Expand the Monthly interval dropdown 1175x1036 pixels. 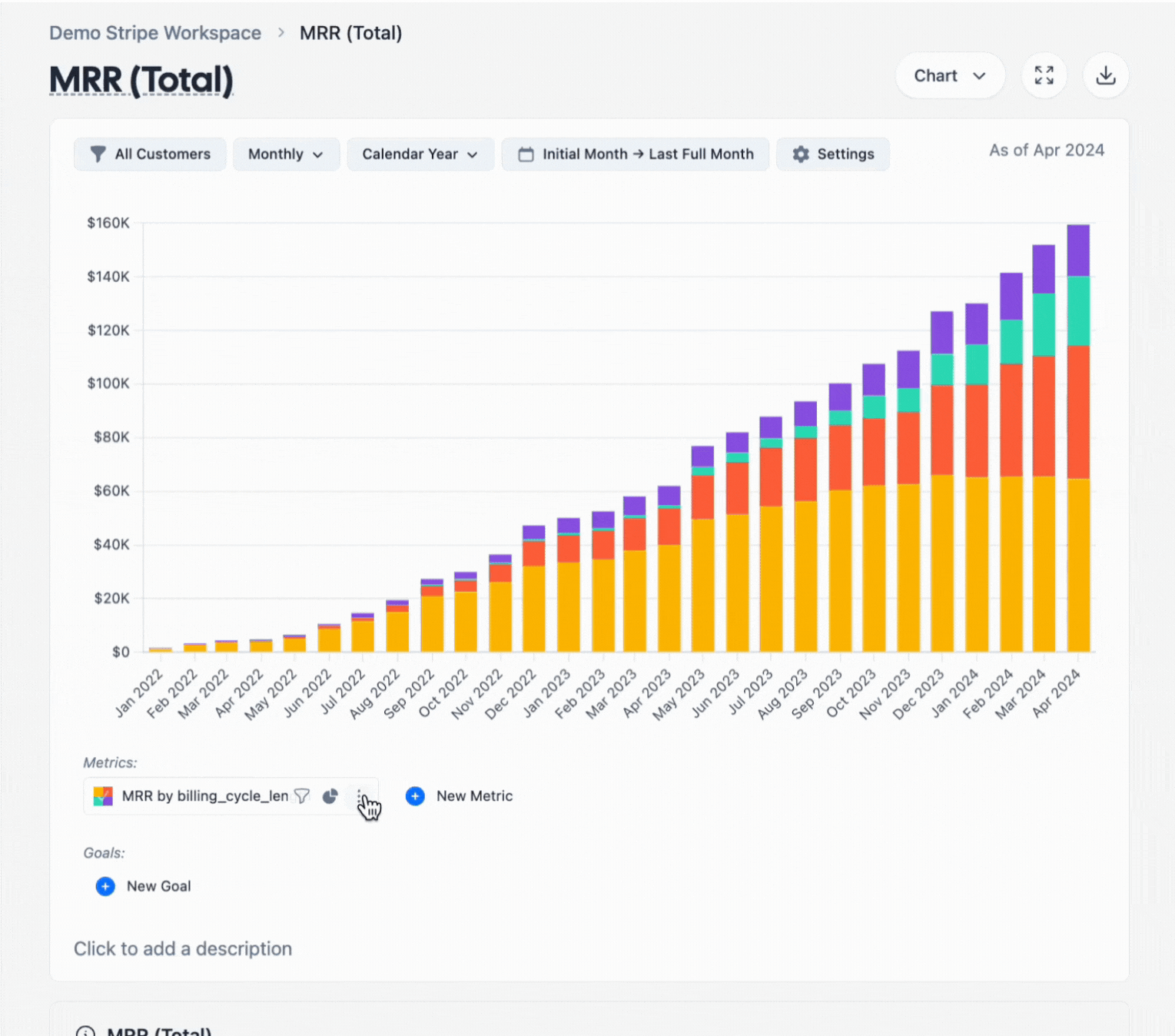tap(286, 154)
